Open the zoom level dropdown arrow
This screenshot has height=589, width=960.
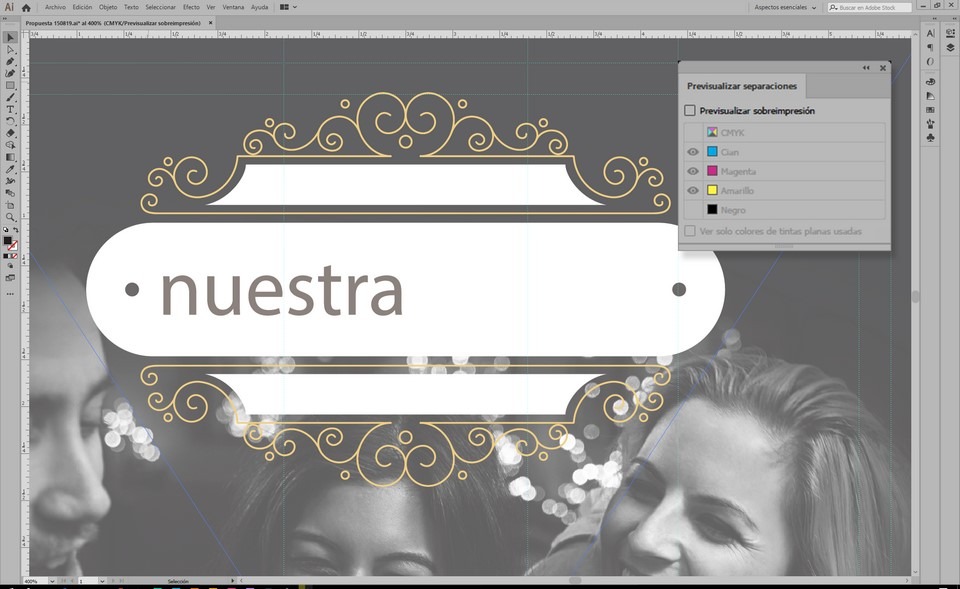(52, 580)
